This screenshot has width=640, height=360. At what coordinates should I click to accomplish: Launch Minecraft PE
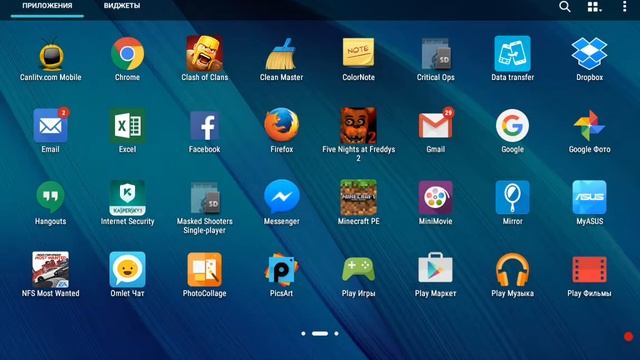click(358, 198)
